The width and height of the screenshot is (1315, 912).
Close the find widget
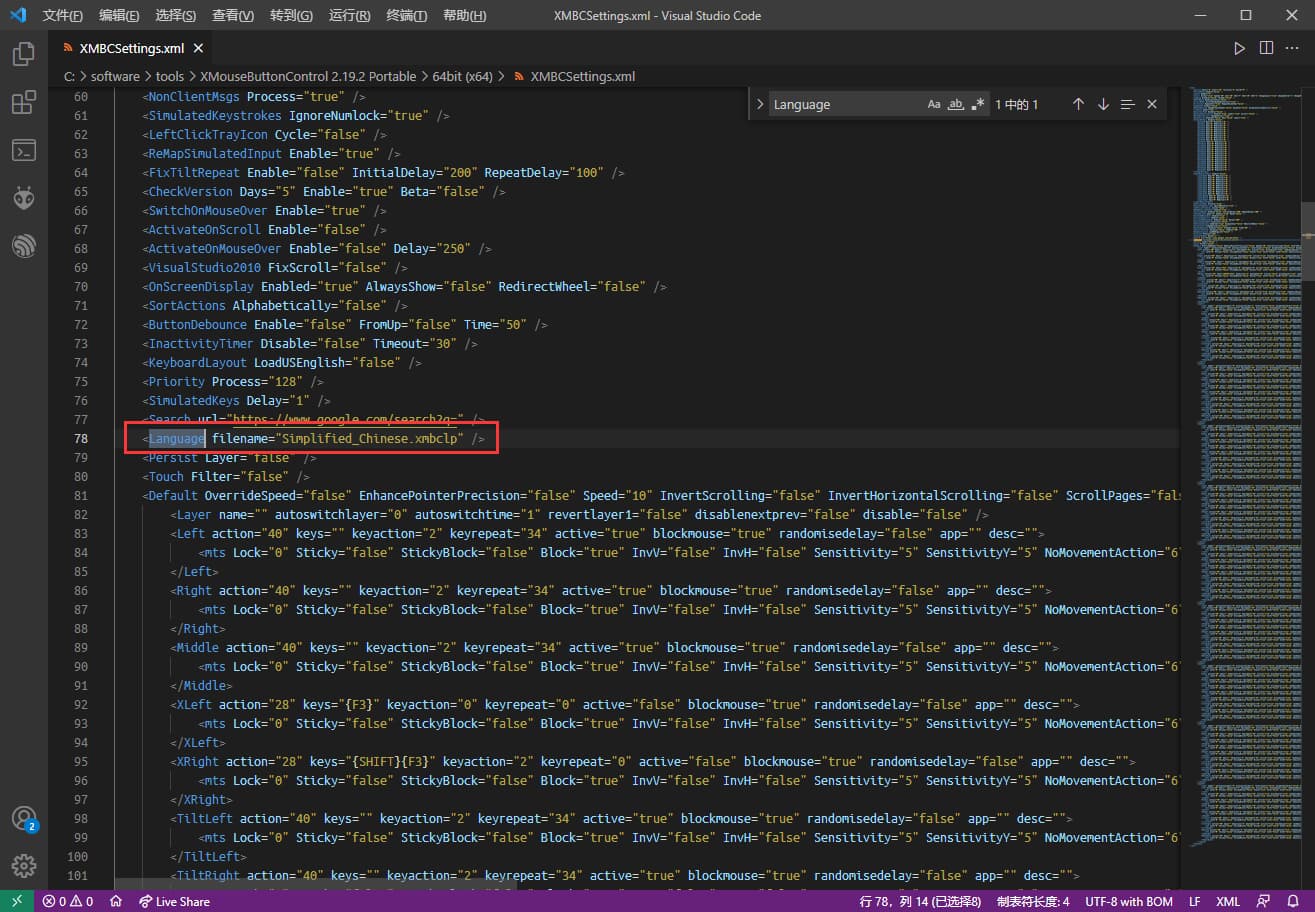(1151, 104)
